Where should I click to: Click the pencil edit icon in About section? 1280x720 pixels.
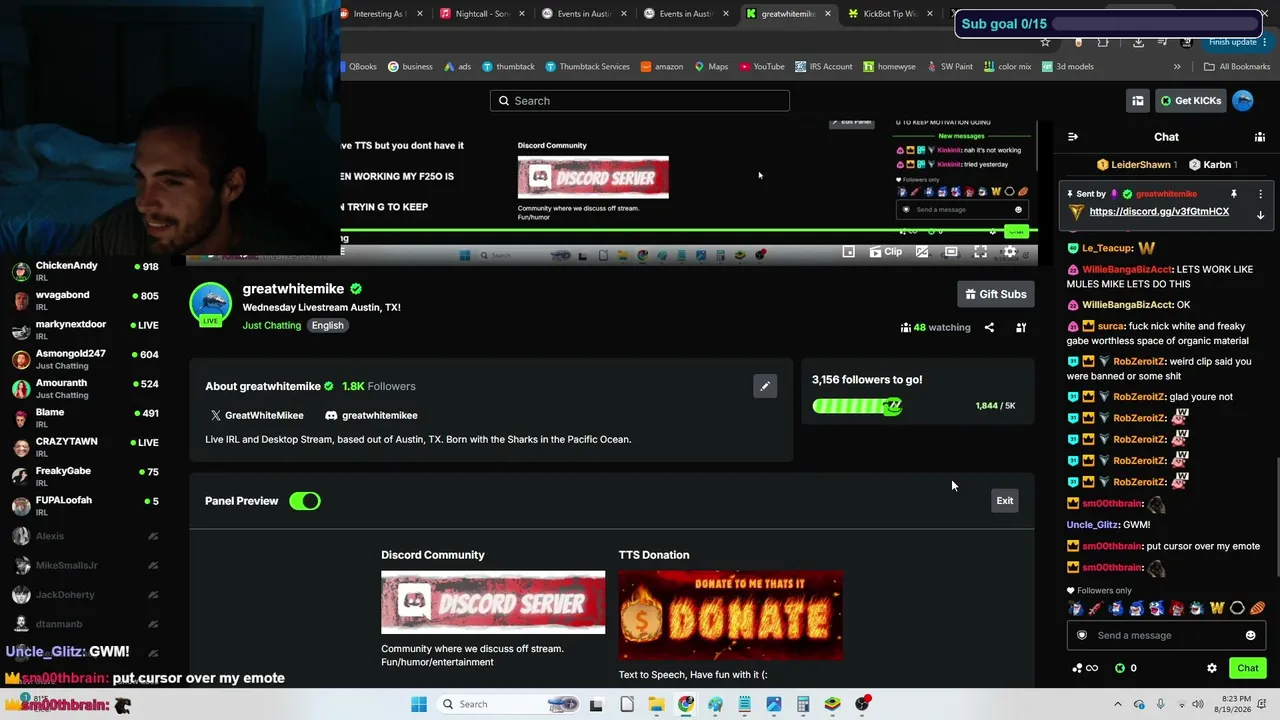pos(765,386)
